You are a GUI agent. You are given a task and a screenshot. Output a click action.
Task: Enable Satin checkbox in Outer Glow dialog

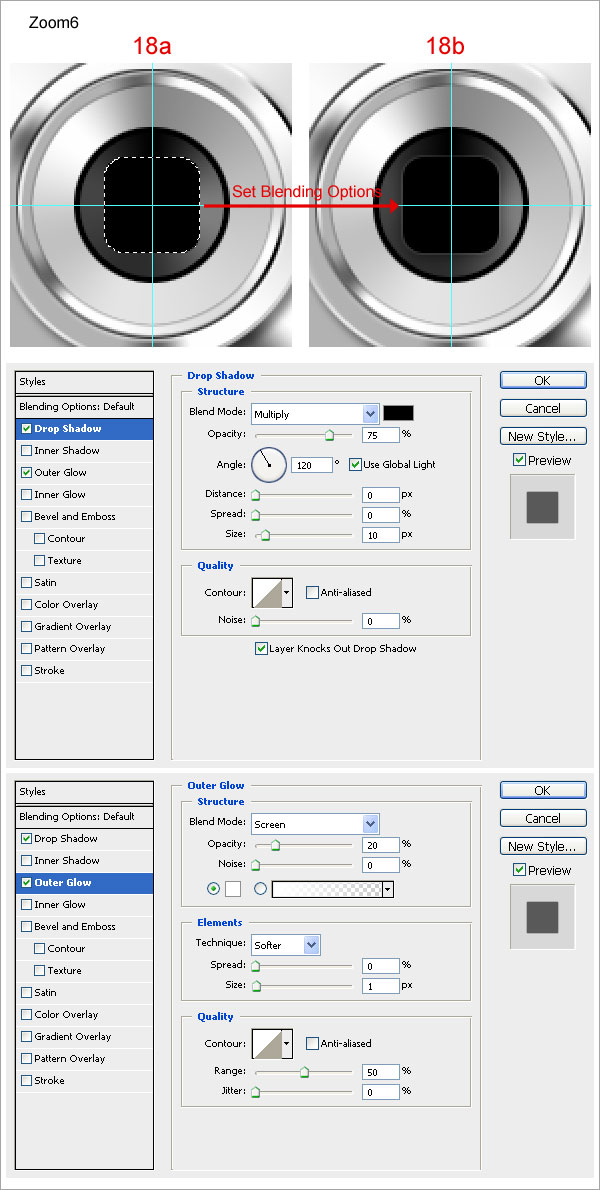pyautogui.click(x=27, y=993)
